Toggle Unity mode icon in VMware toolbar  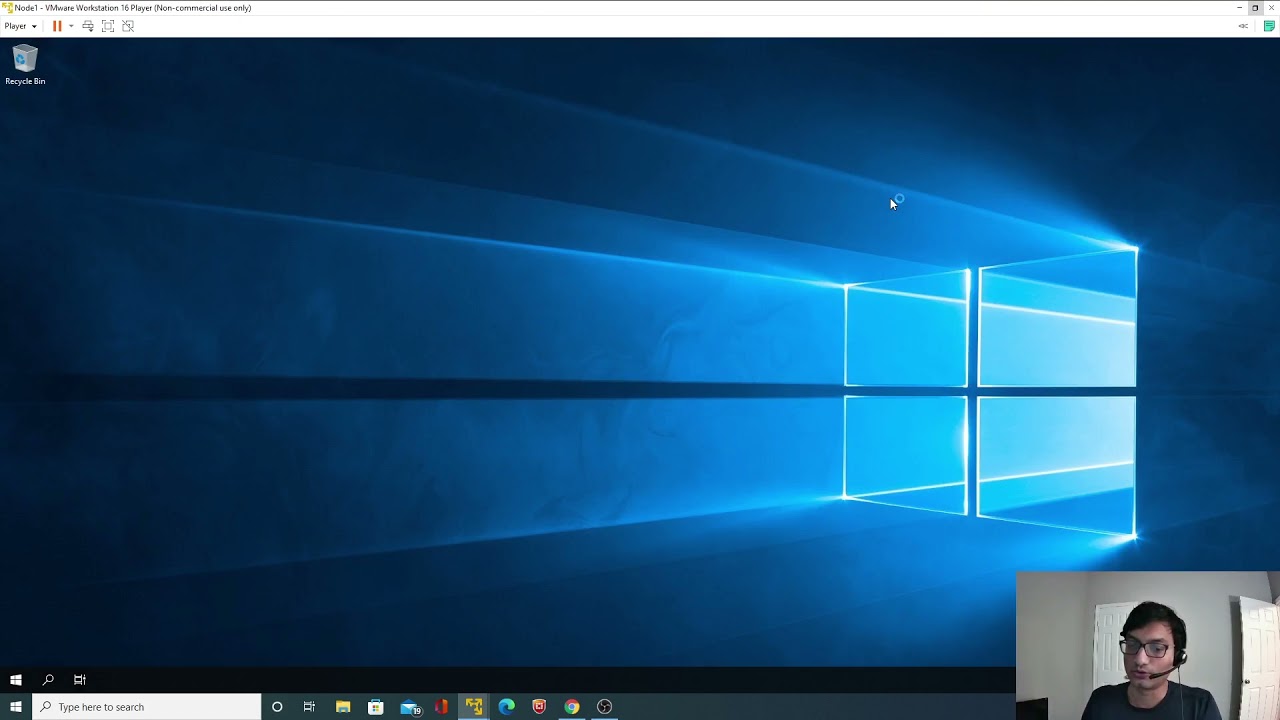click(x=128, y=26)
